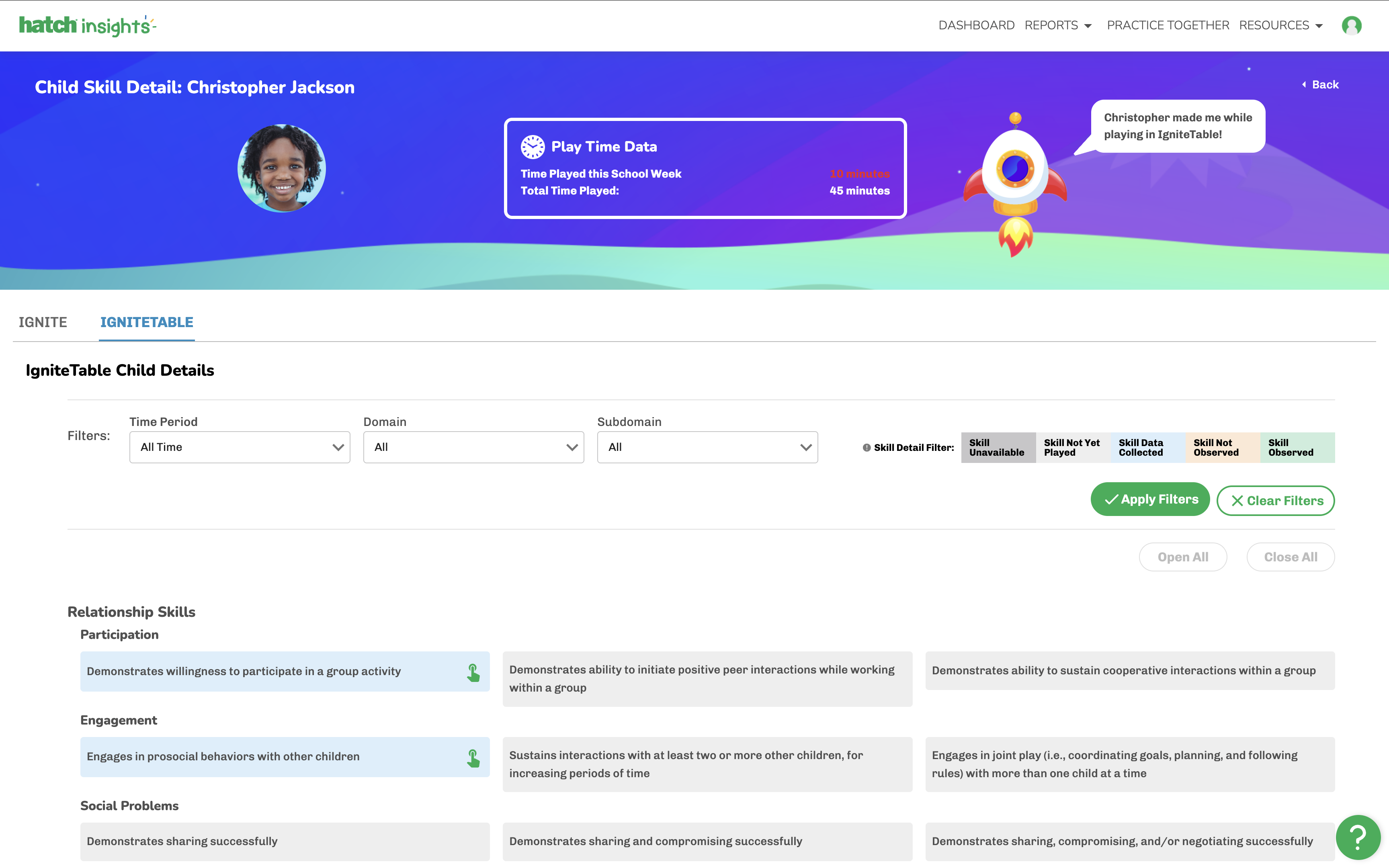Click the Apply Filters button
The image size is (1389, 868).
tap(1149, 500)
